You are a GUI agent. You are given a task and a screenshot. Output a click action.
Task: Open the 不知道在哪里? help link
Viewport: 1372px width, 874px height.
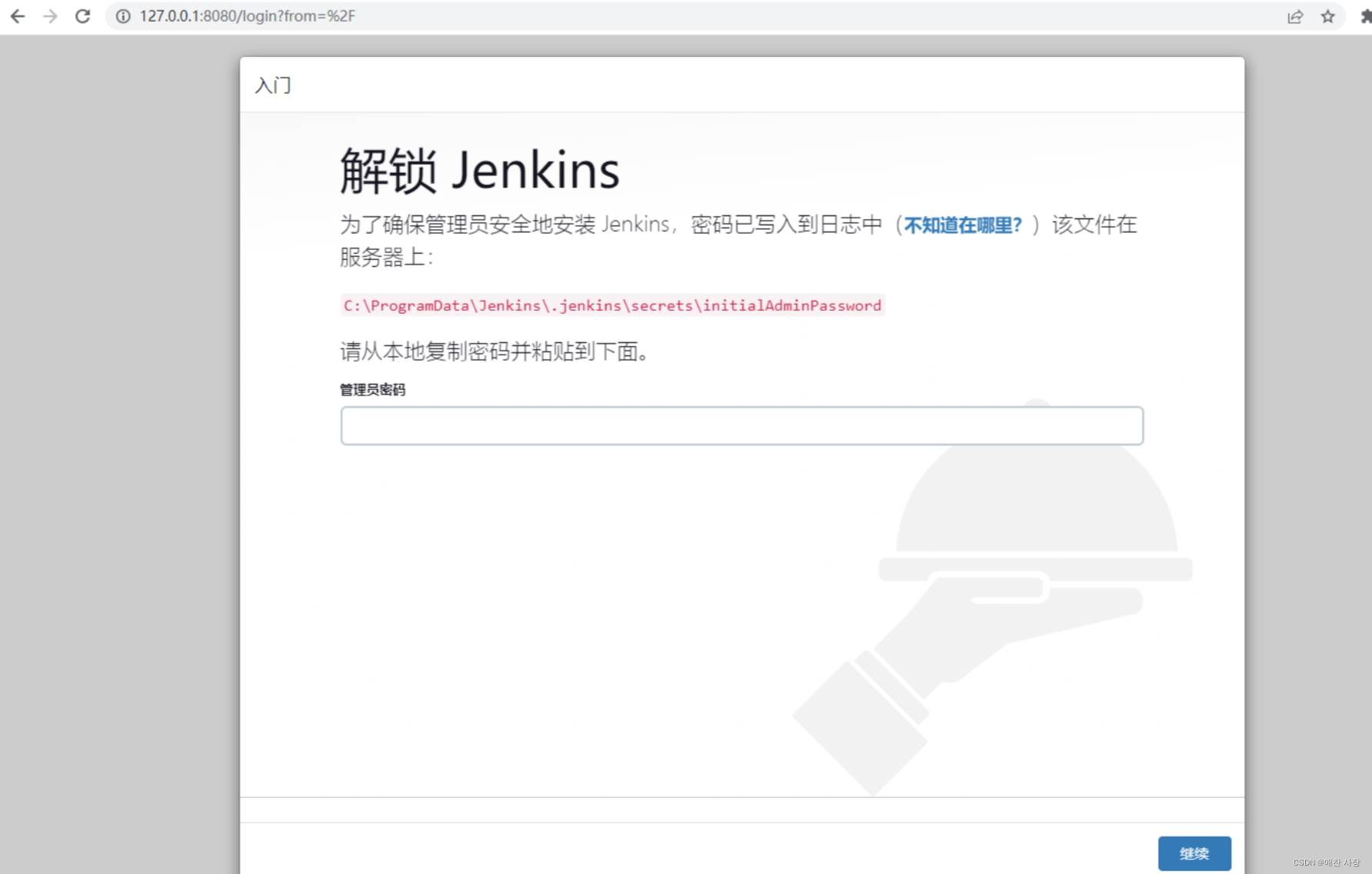click(x=963, y=225)
